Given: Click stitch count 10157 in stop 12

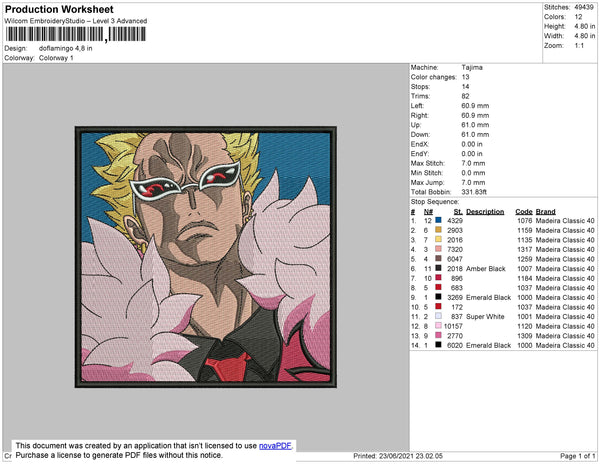Looking at the screenshot, I should tap(453, 326).
